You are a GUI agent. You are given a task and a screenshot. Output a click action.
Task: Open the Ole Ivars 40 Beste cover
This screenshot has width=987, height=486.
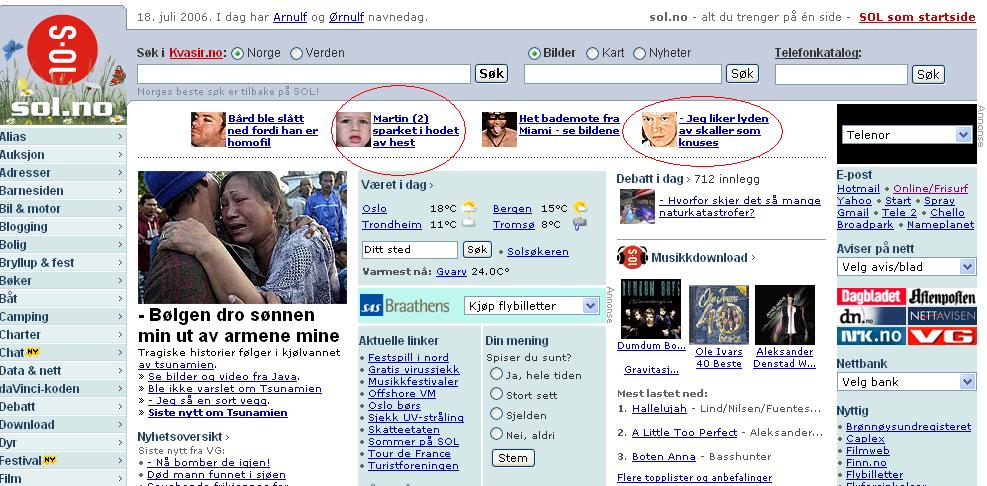tap(719, 314)
